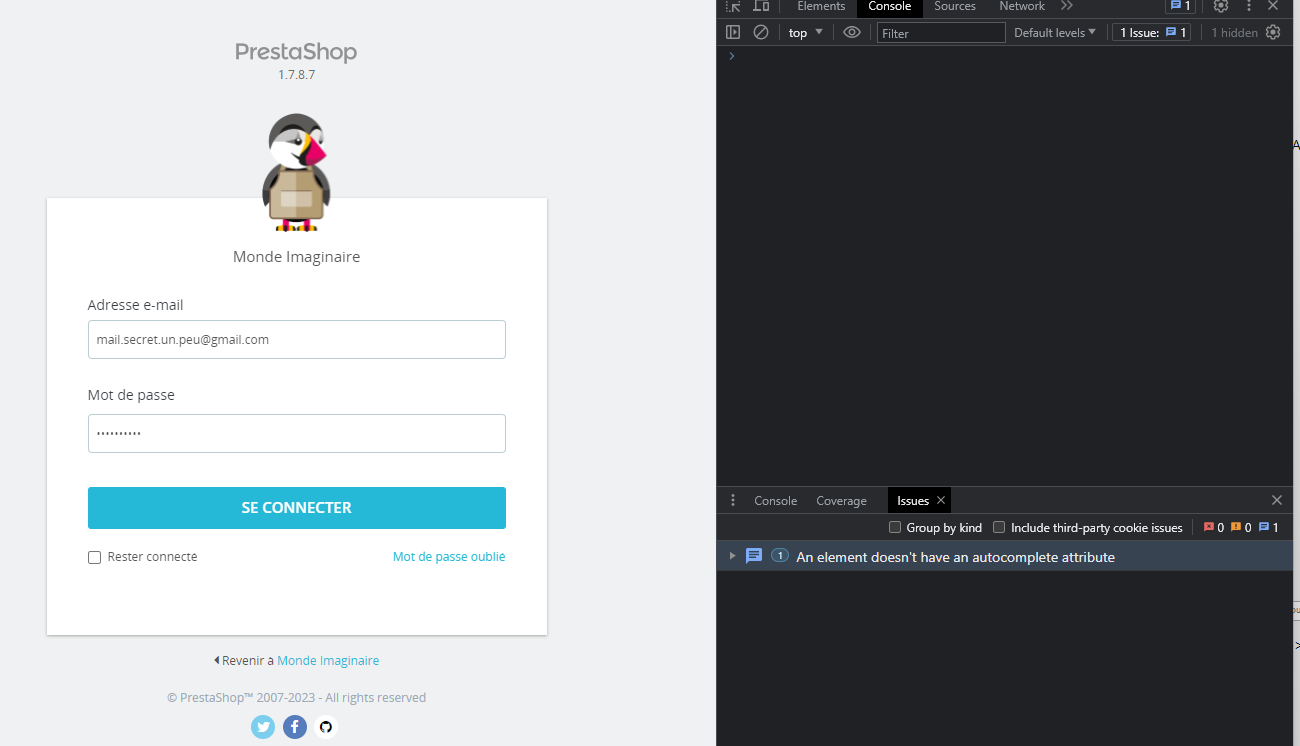
Task: Toggle the device toolbar icon
Action: tap(761, 6)
